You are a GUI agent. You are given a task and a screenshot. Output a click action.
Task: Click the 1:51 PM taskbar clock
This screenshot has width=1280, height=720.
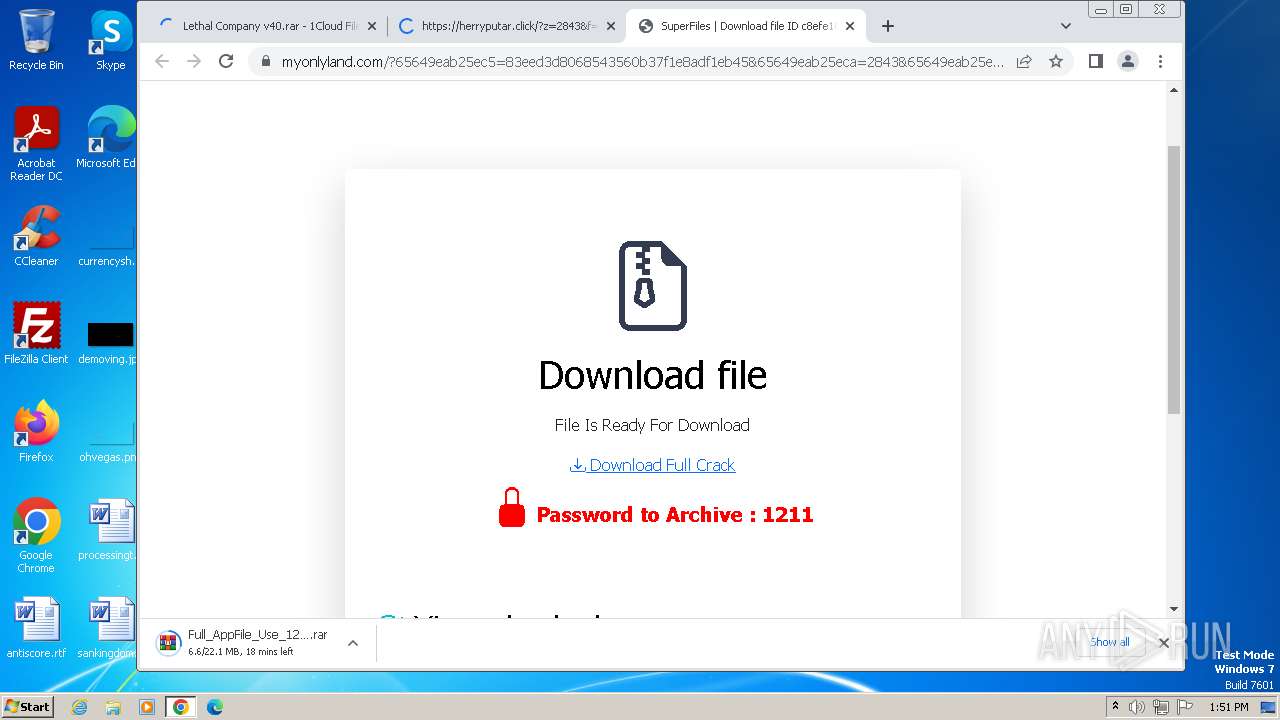pyautogui.click(x=1228, y=707)
